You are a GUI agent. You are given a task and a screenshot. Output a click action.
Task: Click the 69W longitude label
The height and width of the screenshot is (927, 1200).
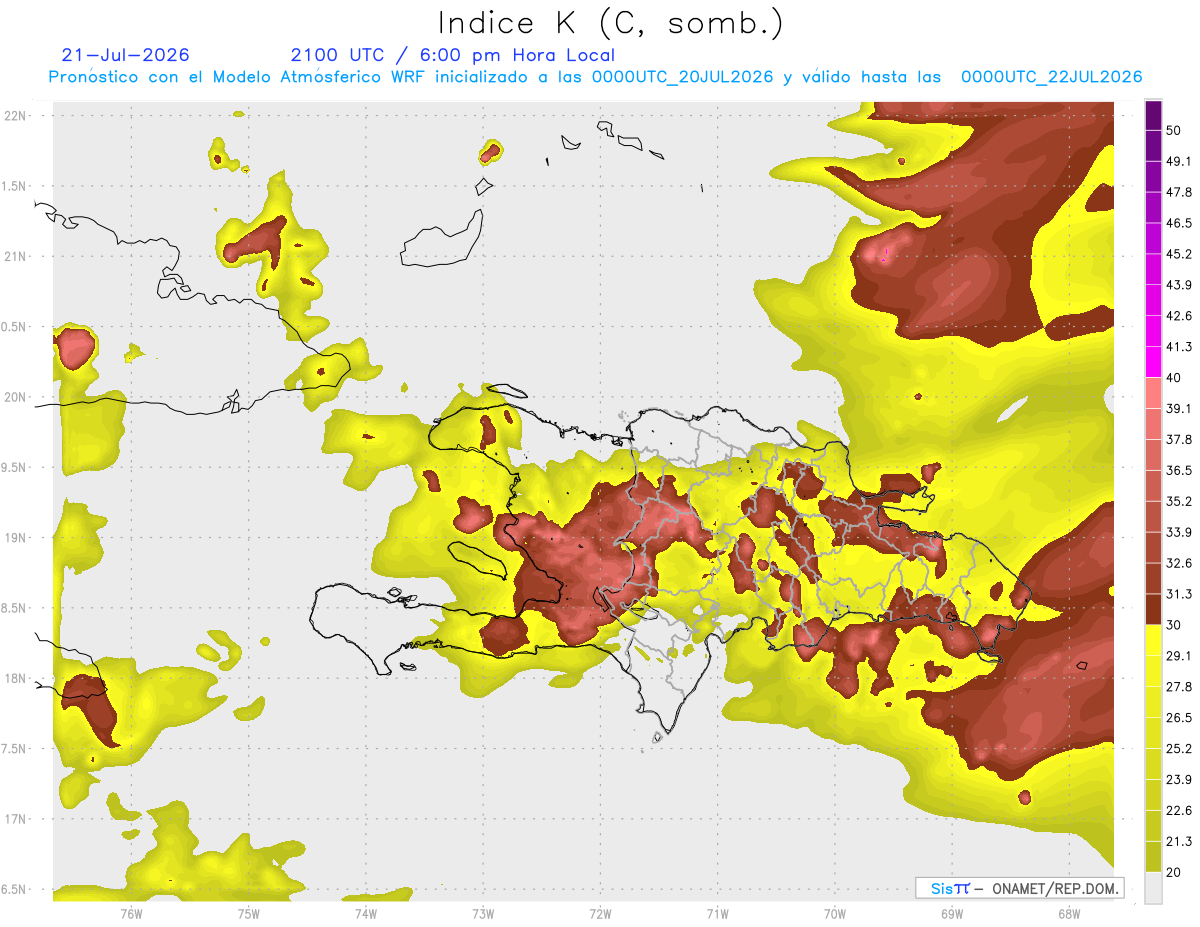(x=952, y=913)
